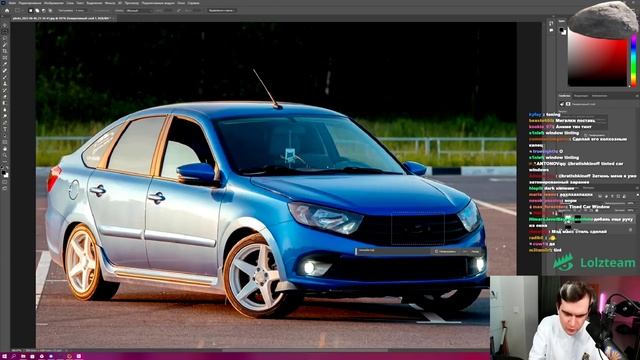Viewport: 640px width, 360px height.
Task: Select the Hand tool
Action: coord(5,149)
